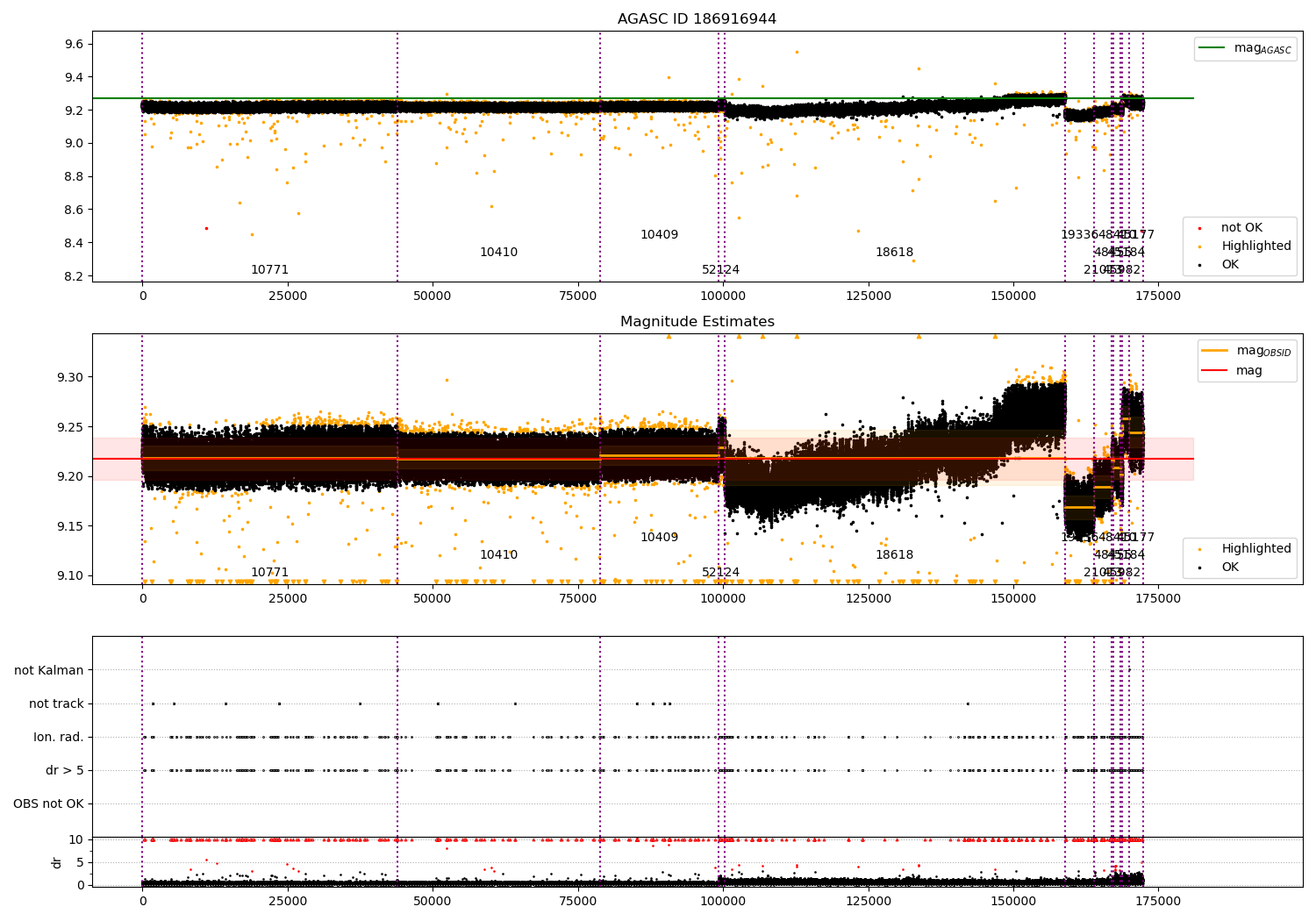Click the 9.6 y-axis tick label
Image resolution: width=1316 pixels, height=921 pixels.
point(75,44)
